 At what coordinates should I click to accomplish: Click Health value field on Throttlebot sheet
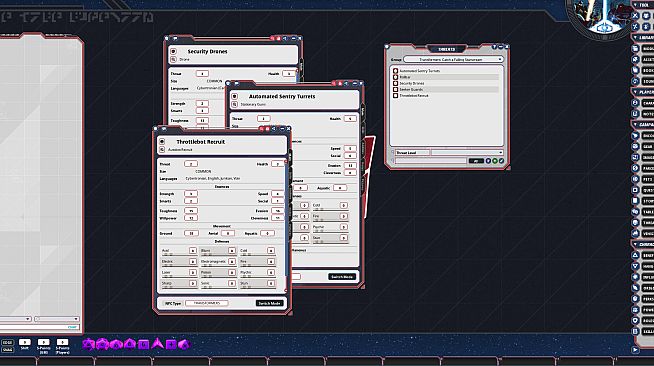pos(277,164)
